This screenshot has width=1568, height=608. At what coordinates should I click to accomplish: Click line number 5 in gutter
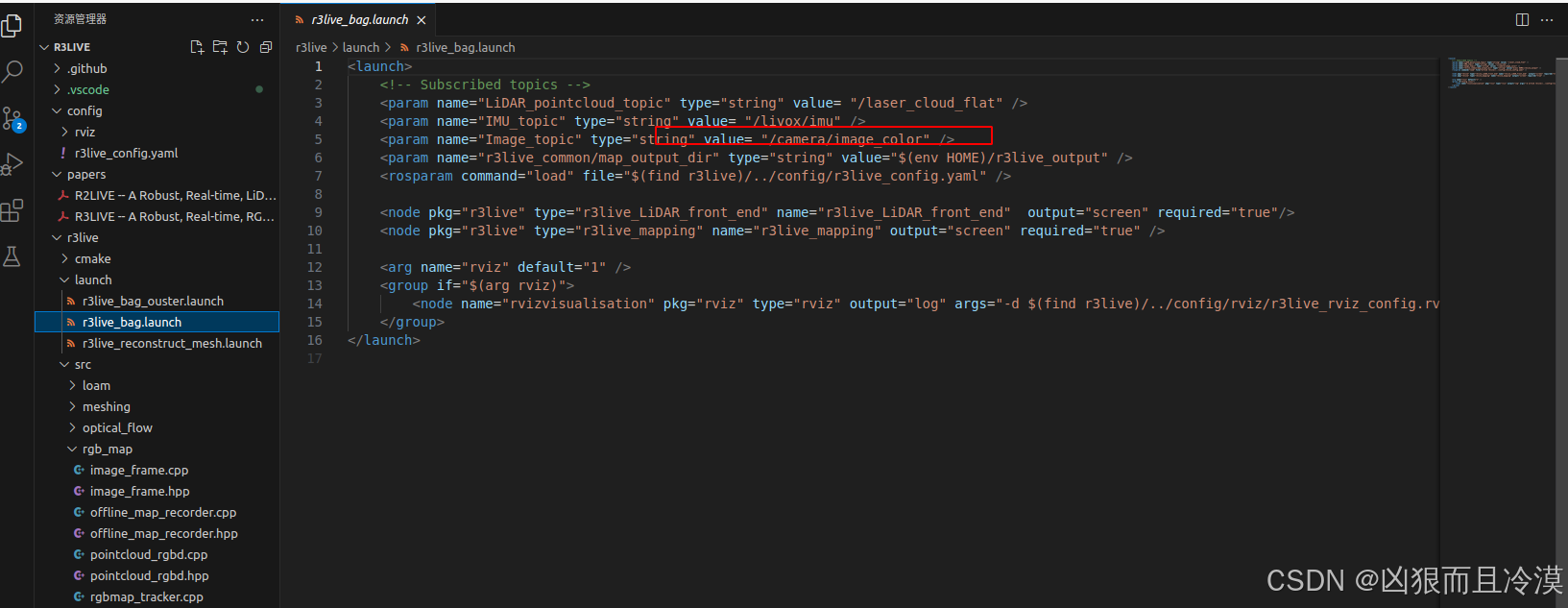pyautogui.click(x=318, y=139)
